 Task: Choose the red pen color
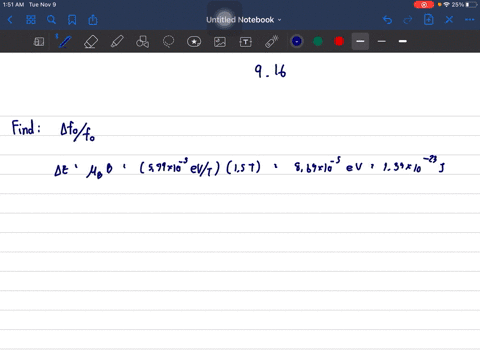point(339,41)
